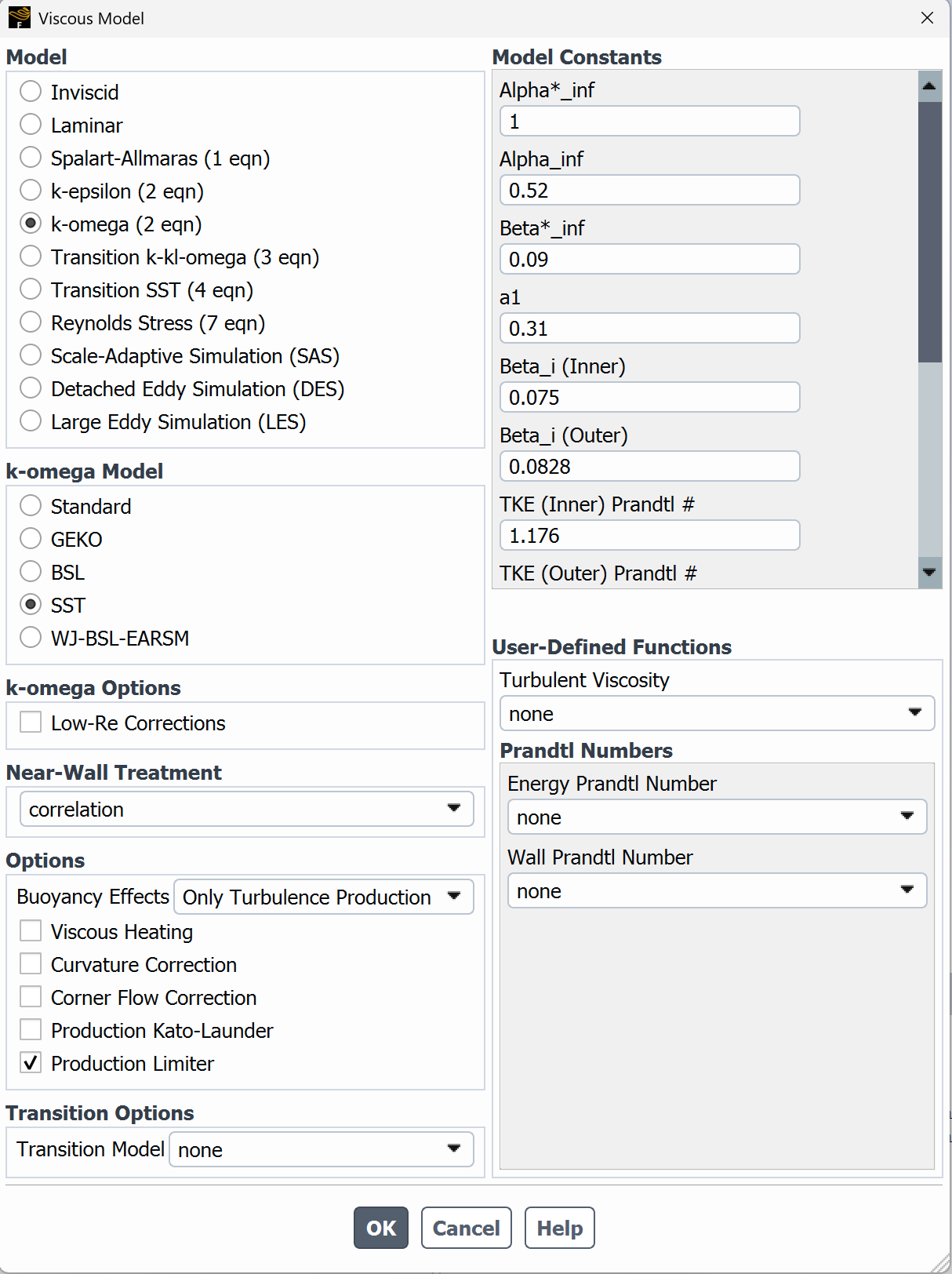Click Model Constants scroll up arrow
The height and width of the screenshot is (1274, 952).
929,86
